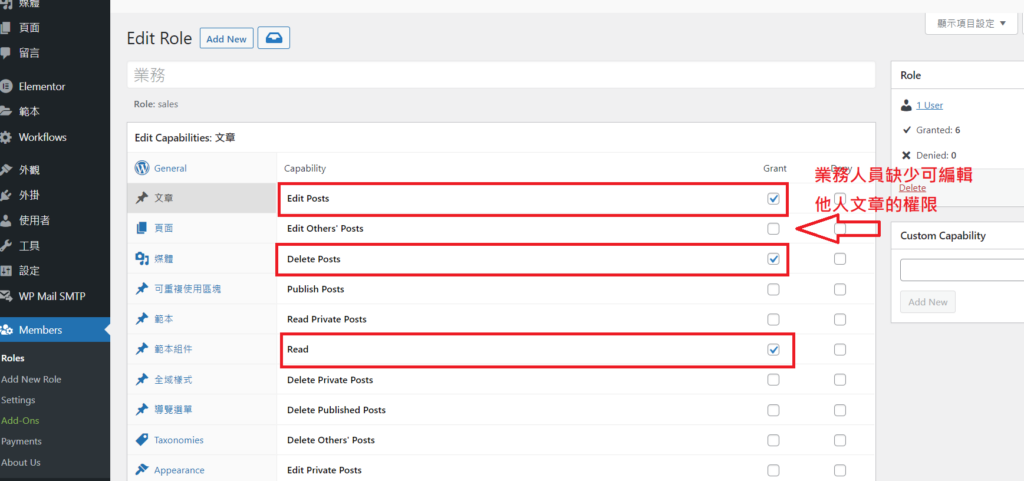Check Grant for Publish Posts
1024x481 pixels.
[x=773, y=289]
